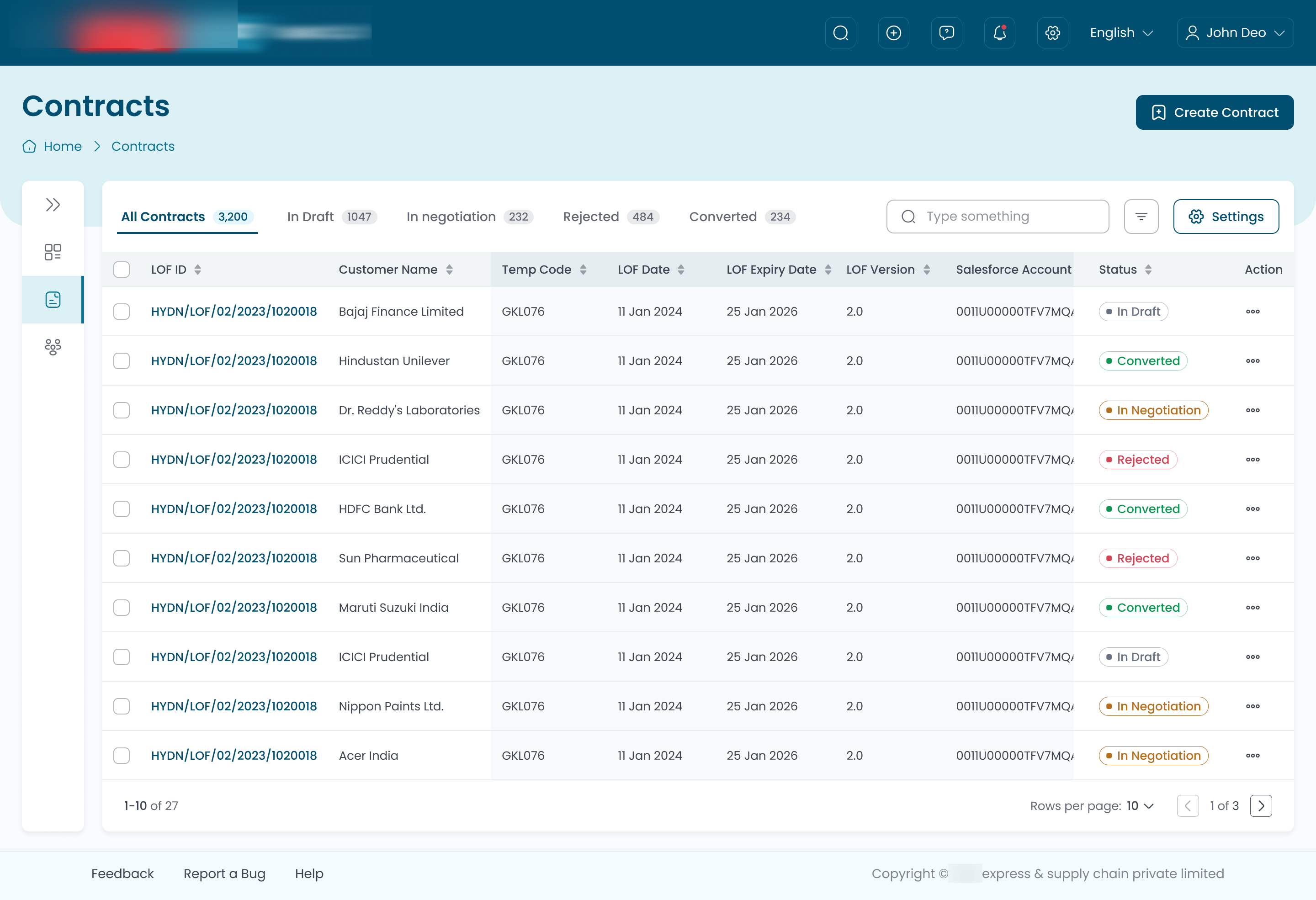The image size is (1316, 900).
Task: Open action menu for Bajaj Finance Limited row
Action: 1252,311
